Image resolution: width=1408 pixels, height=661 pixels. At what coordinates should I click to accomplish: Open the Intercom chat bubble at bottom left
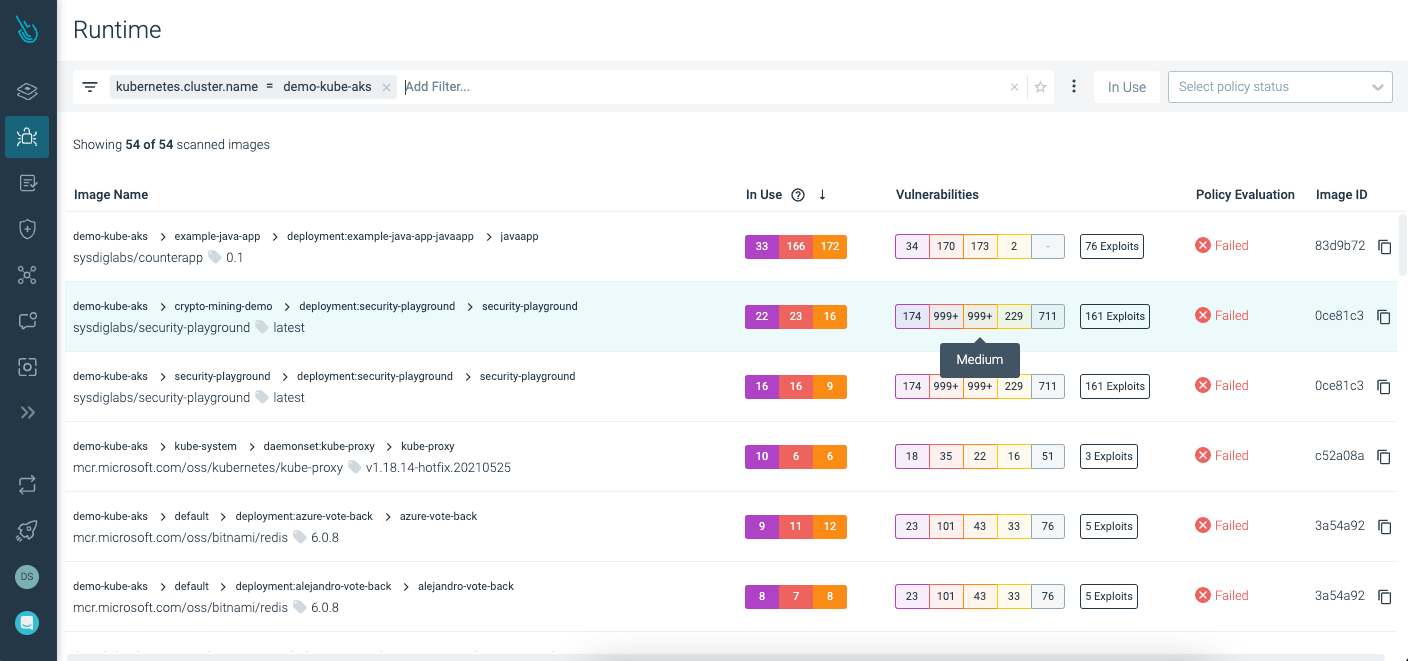[26, 623]
